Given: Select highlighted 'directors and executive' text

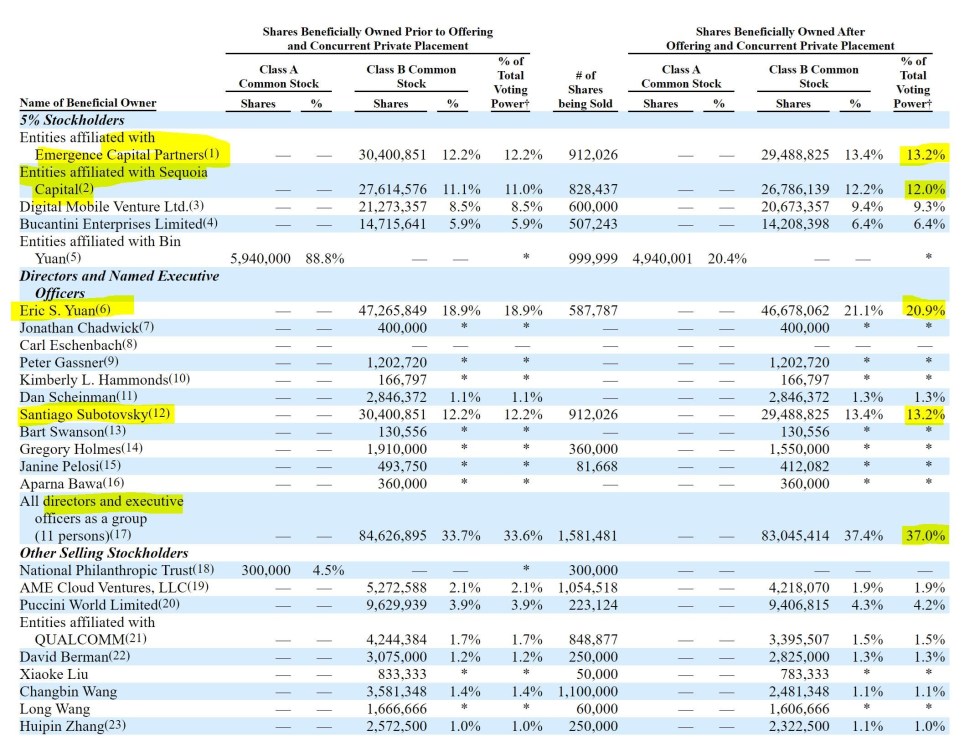Looking at the screenshot, I should pyautogui.click(x=113, y=501).
